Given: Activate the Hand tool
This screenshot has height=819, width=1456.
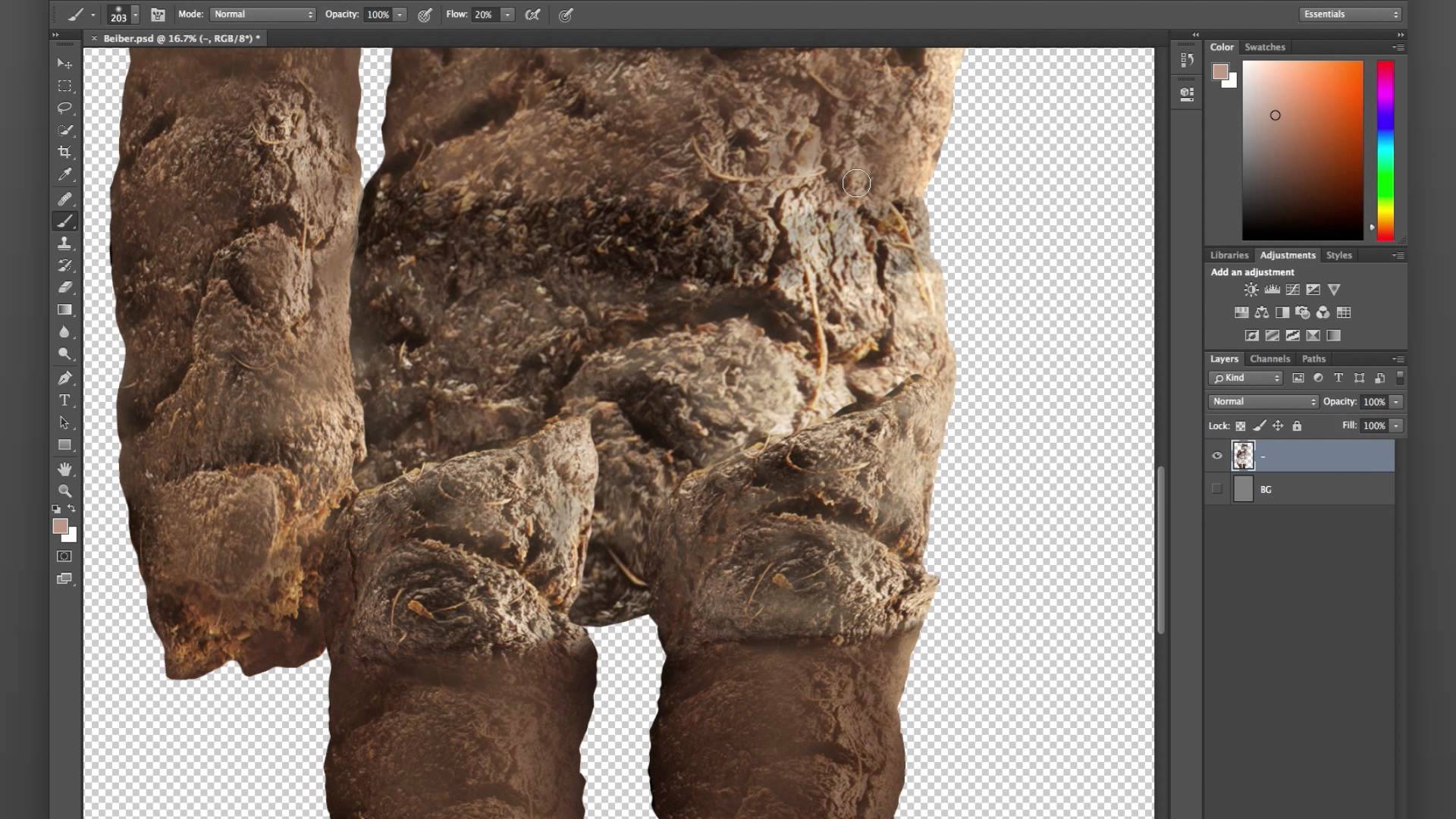Looking at the screenshot, I should pos(64,469).
